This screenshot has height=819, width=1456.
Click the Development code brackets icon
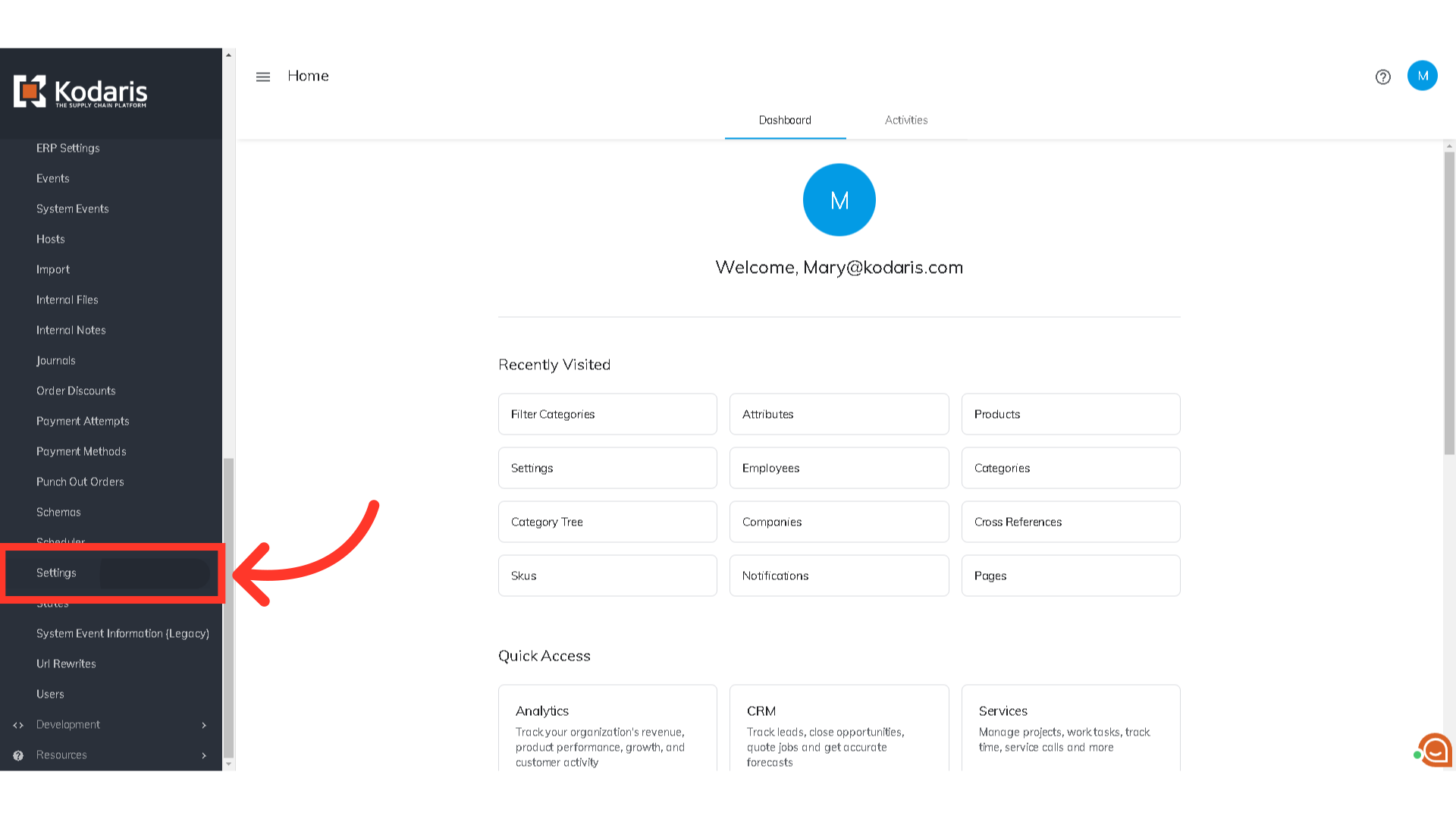(x=18, y=725)
